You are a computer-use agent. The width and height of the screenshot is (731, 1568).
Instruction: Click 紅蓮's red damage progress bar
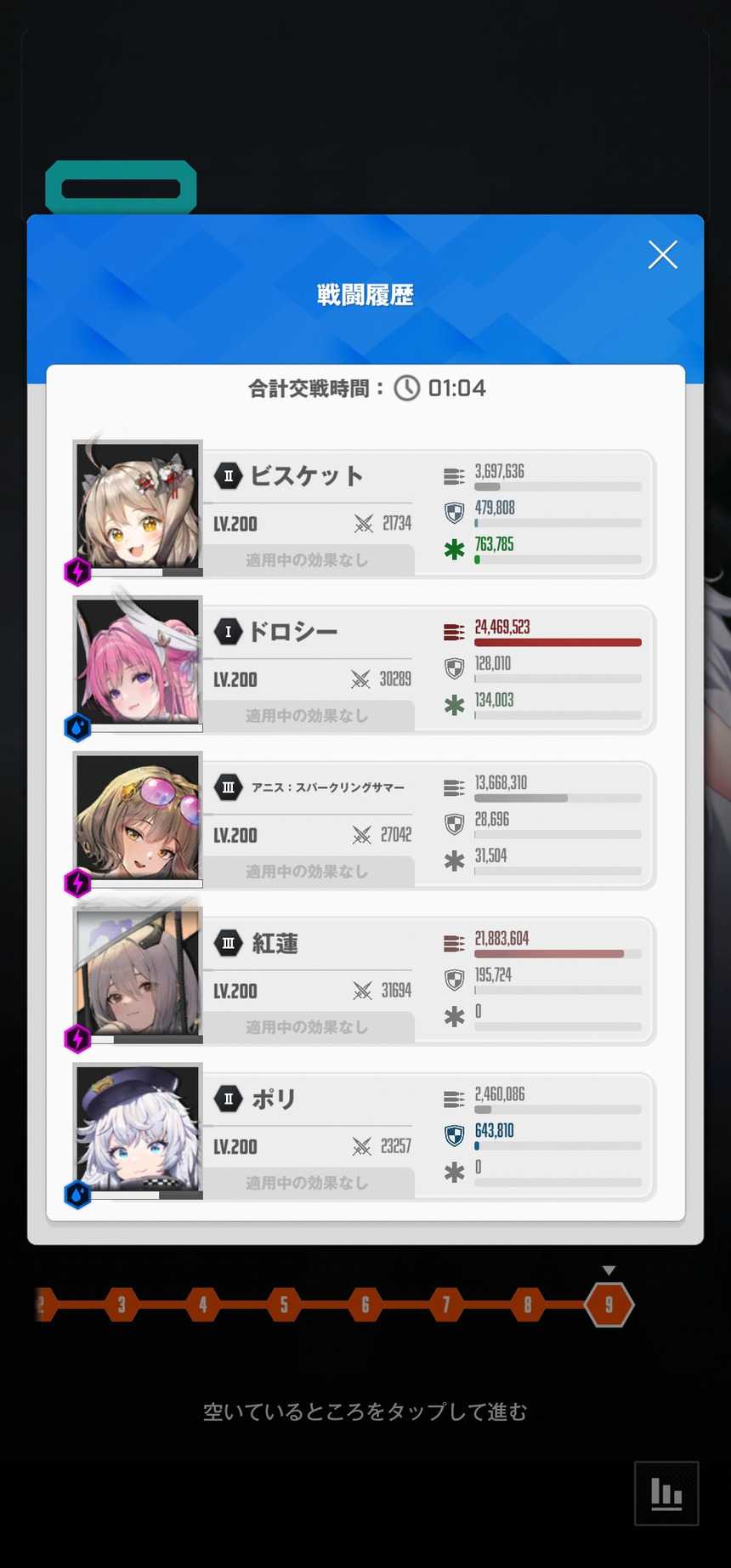tap(558, 954)
